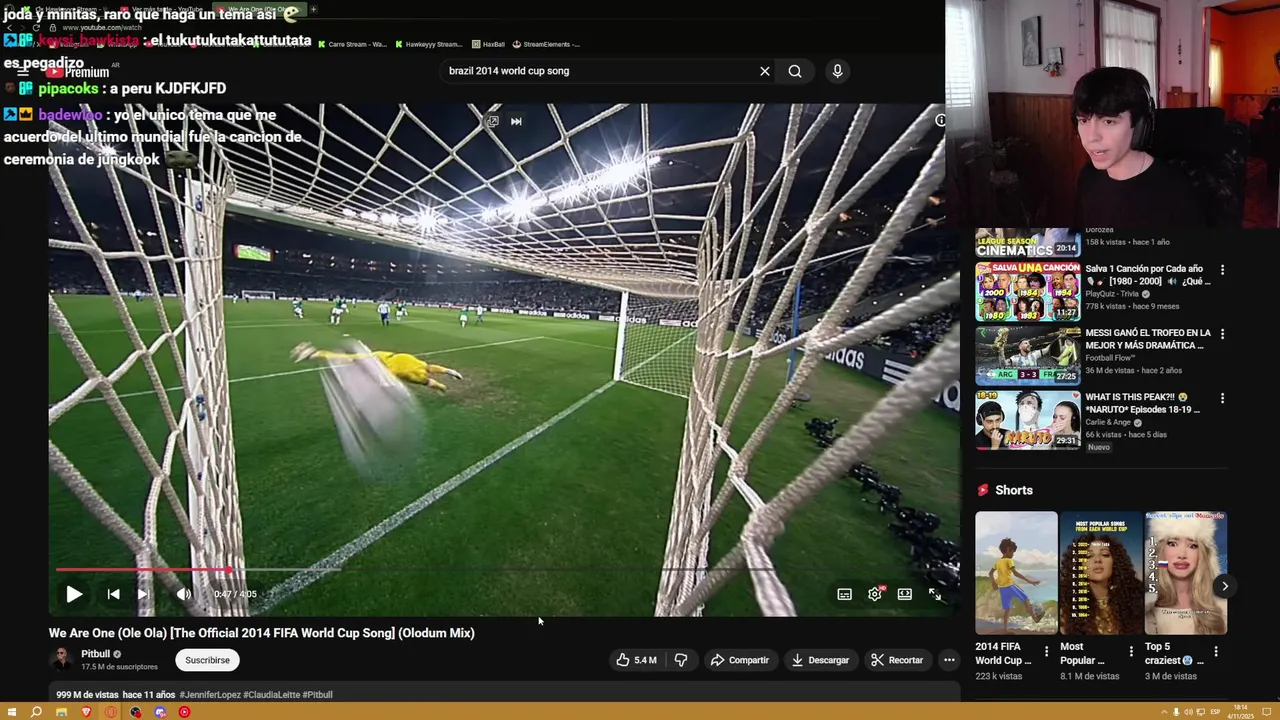Download the video with Descargar
The image size is (1280, 720).
click(x=820, y=660)
